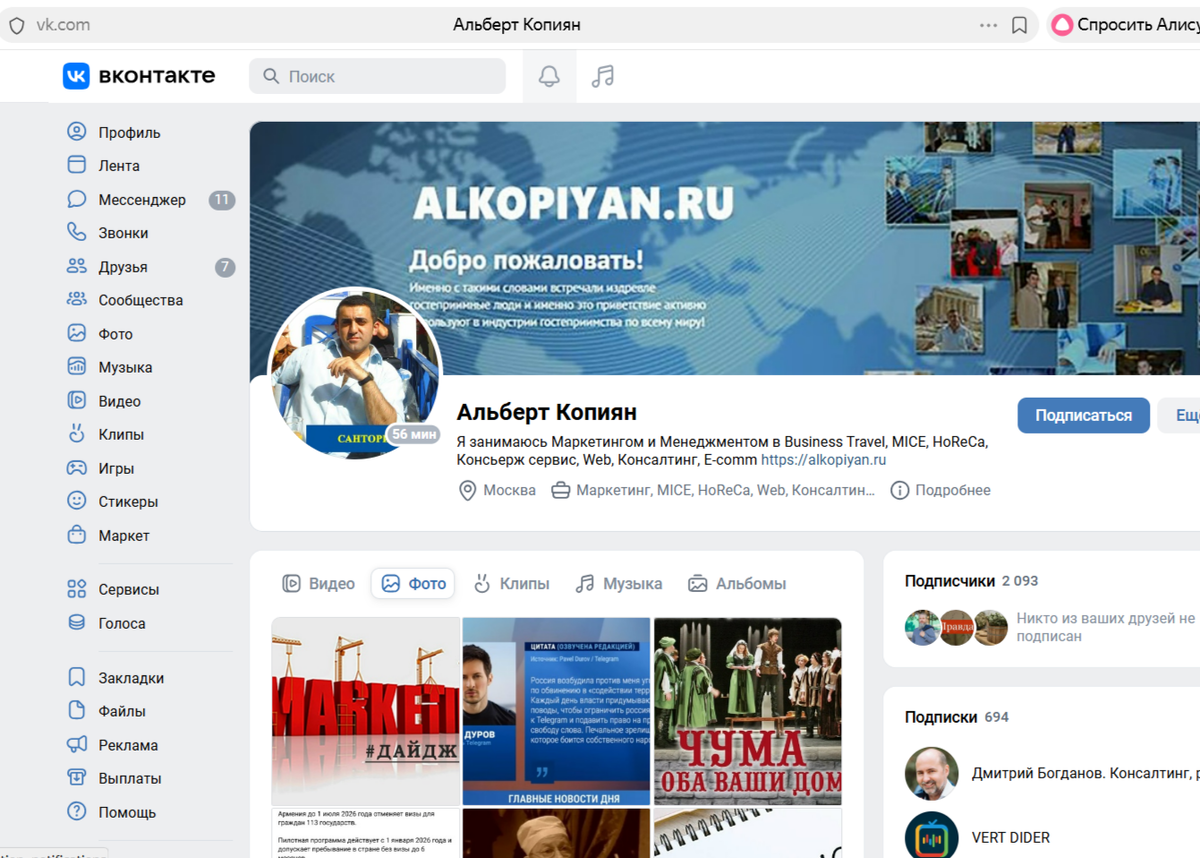The width and height of the screenshot is (1200, 858).
Task: Click the Подписаться button
Action: 1083,415
